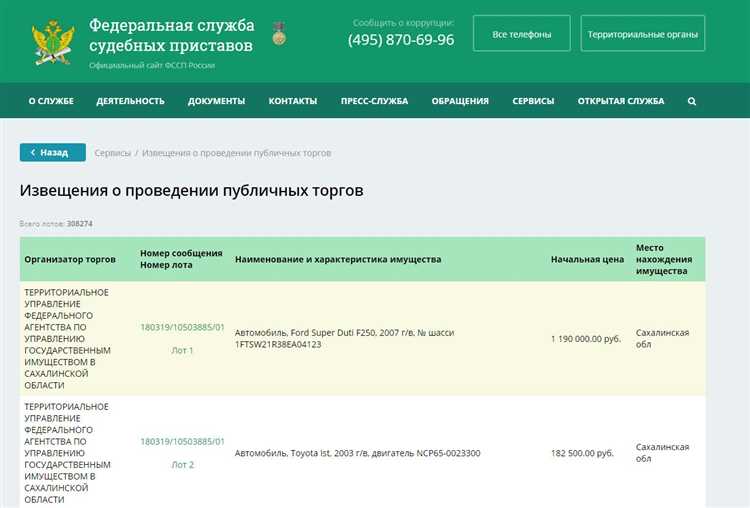Open the ДОКУМЕНТЫ menu
Viewport: 750px width, 508px height.
[217, 101]
